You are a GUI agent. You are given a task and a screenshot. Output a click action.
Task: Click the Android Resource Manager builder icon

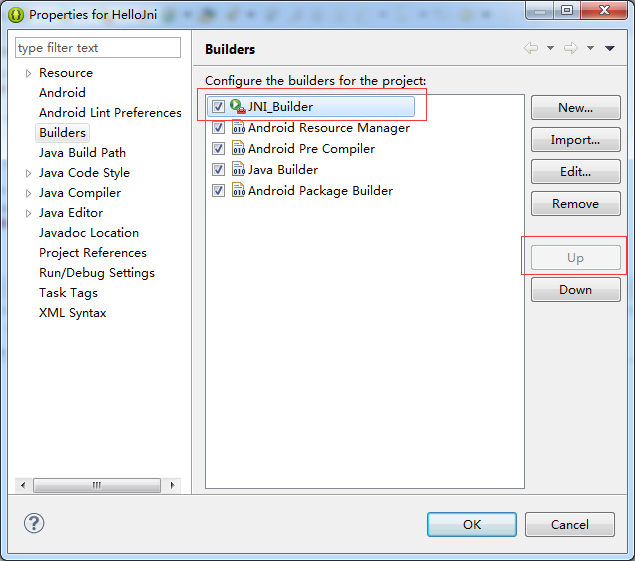[238, 128]
